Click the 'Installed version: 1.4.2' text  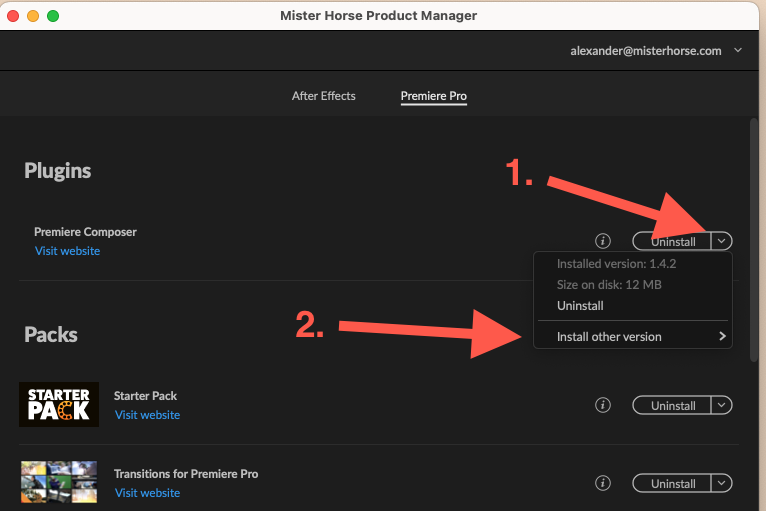(617, 264)
